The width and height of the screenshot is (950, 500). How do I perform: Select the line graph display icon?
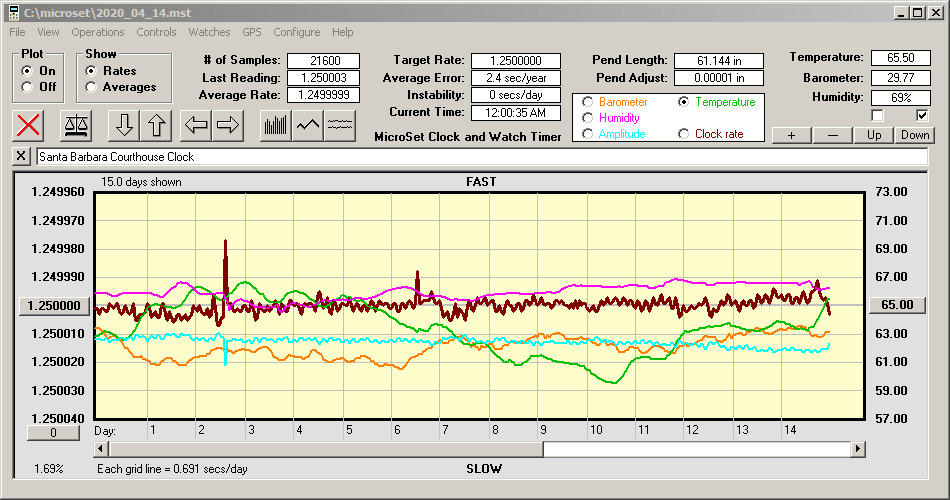click(308, 125)
